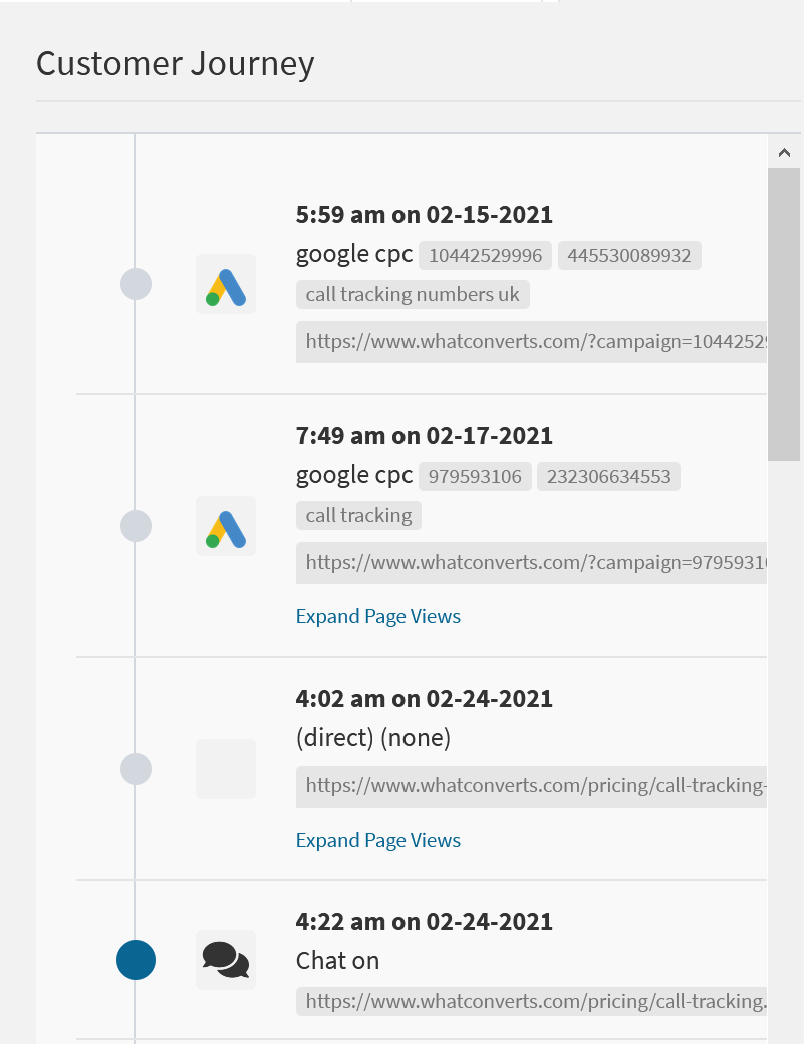Click the tag 232306634553

tap(608, 477)
